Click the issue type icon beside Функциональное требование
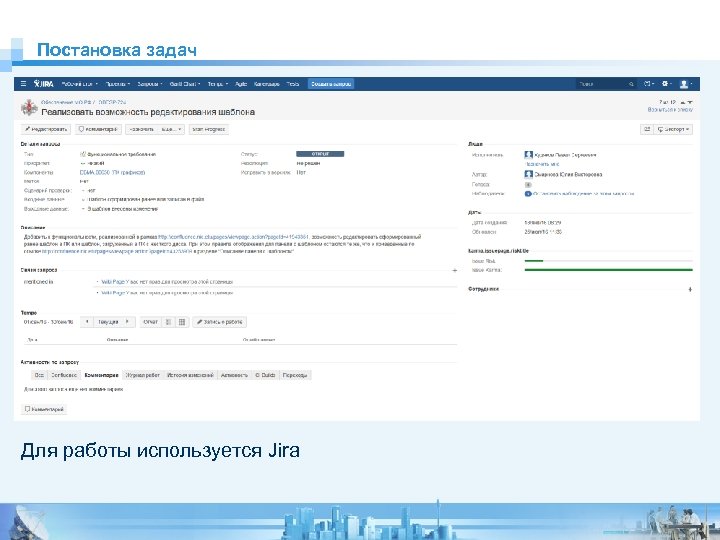This screenshot has height=540, width=720. click(83, 154)
